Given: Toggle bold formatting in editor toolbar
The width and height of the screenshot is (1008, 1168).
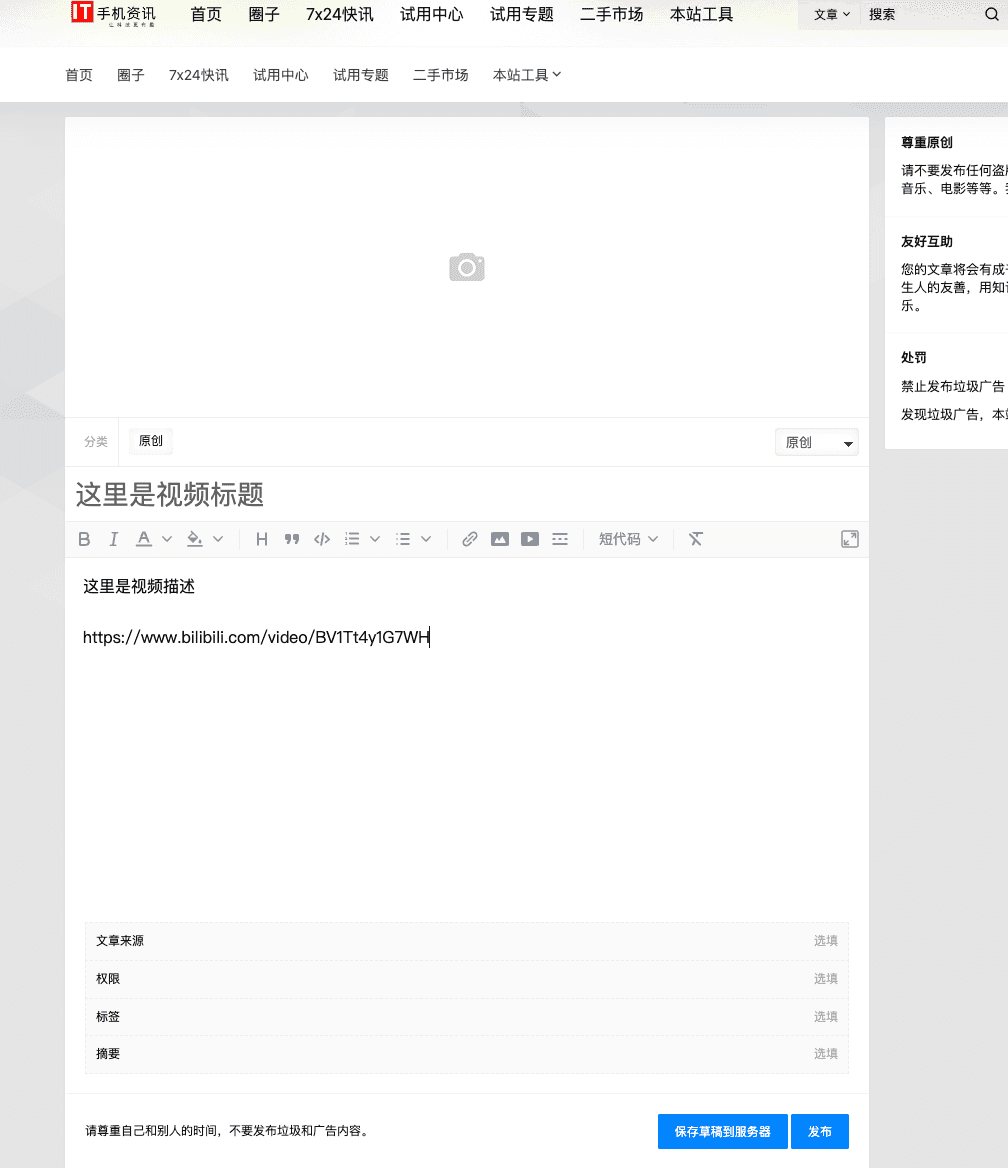Looking at the screenshot, I should click(x=84, y=539).
